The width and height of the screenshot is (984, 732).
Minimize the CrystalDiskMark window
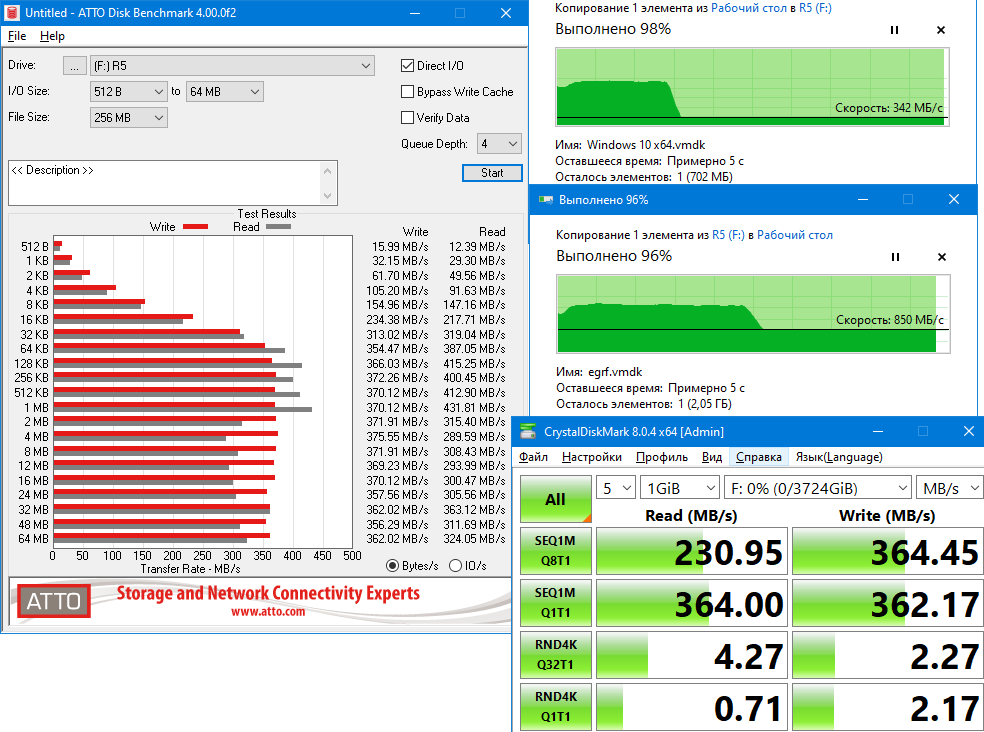point(878,431)
